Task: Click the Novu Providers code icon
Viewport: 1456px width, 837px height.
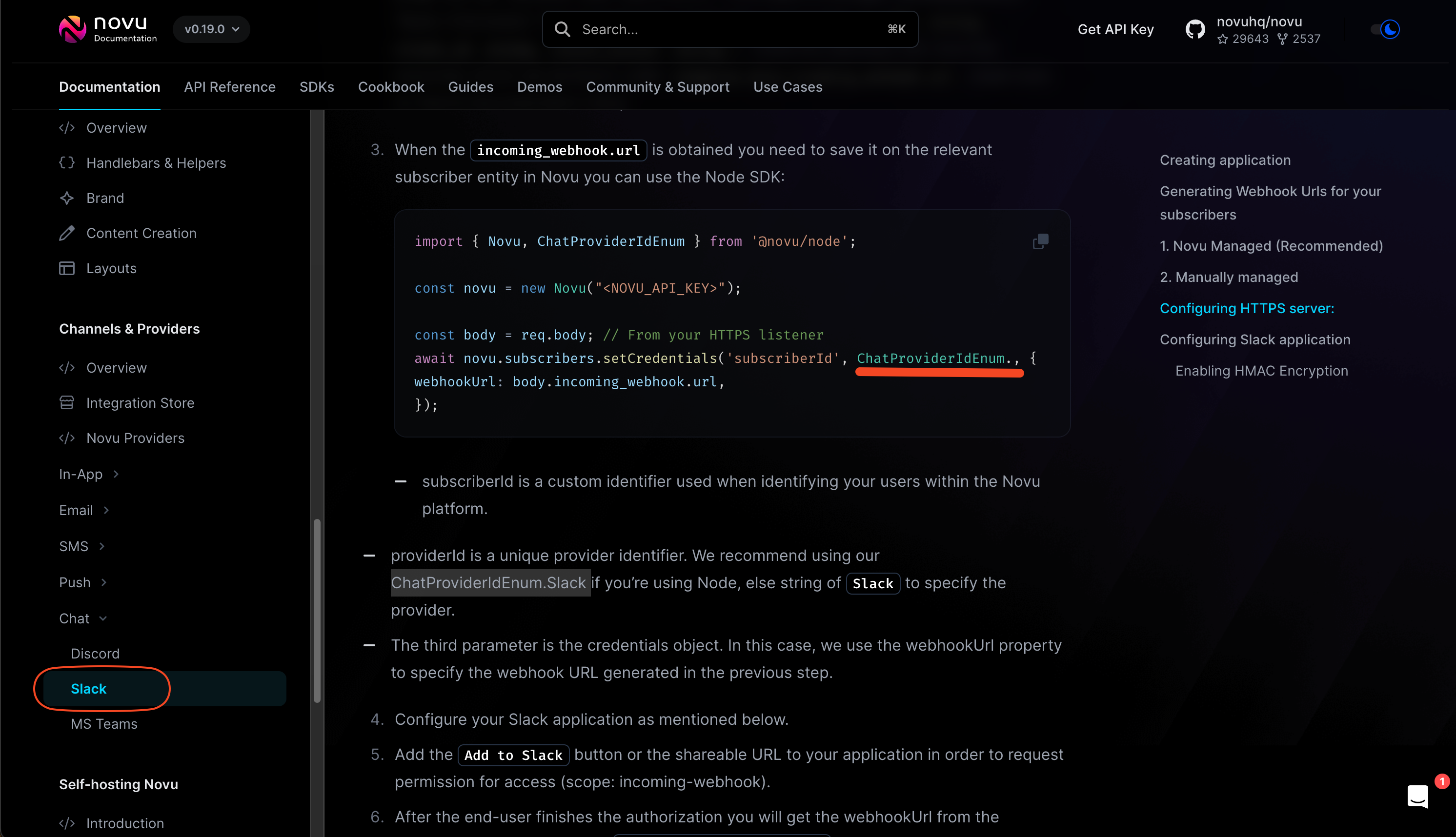Action: pyautogui.click(x=66, y=438)
